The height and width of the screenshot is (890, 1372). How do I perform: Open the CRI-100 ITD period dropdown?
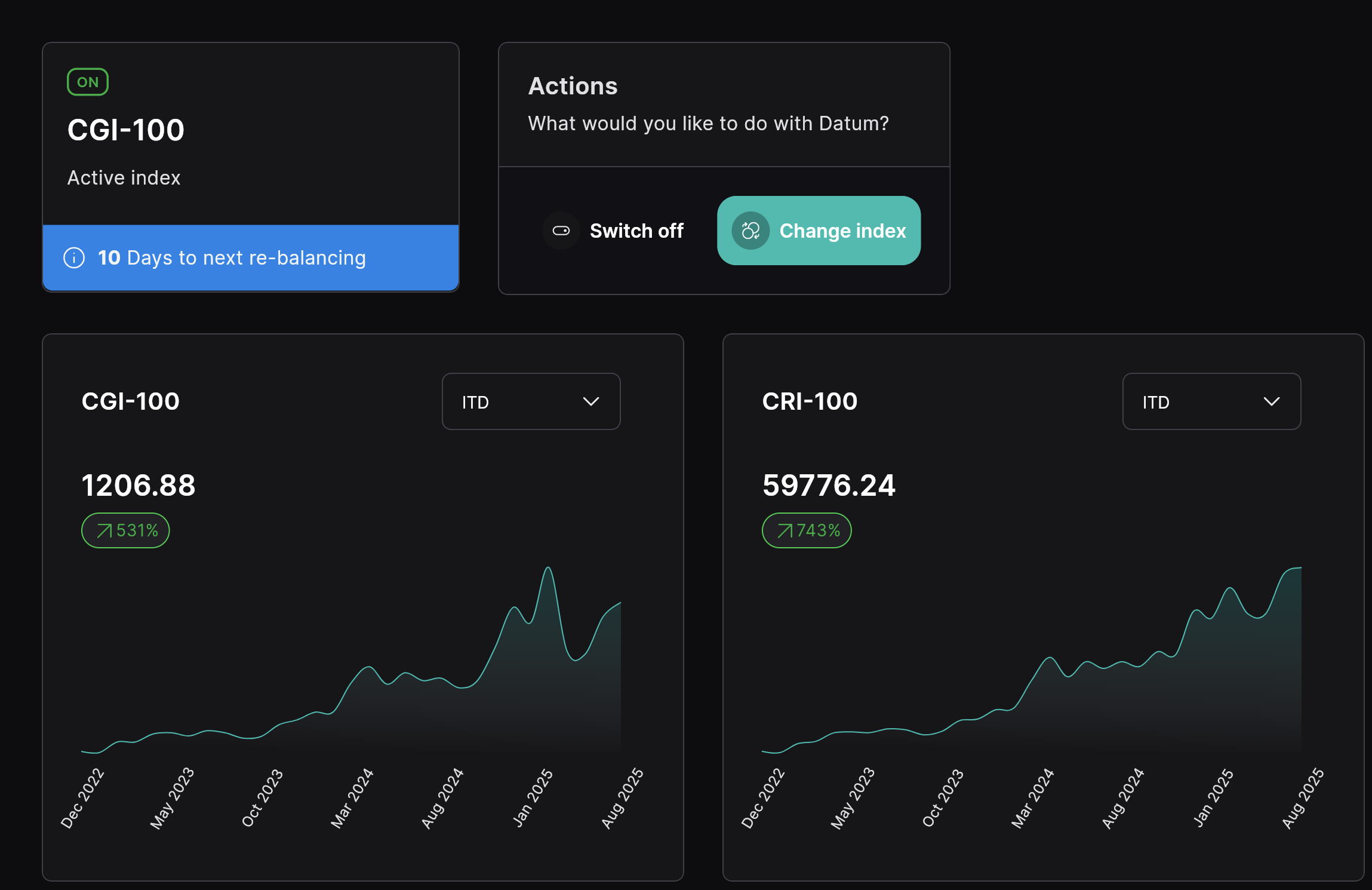(x=1211, y=402)
